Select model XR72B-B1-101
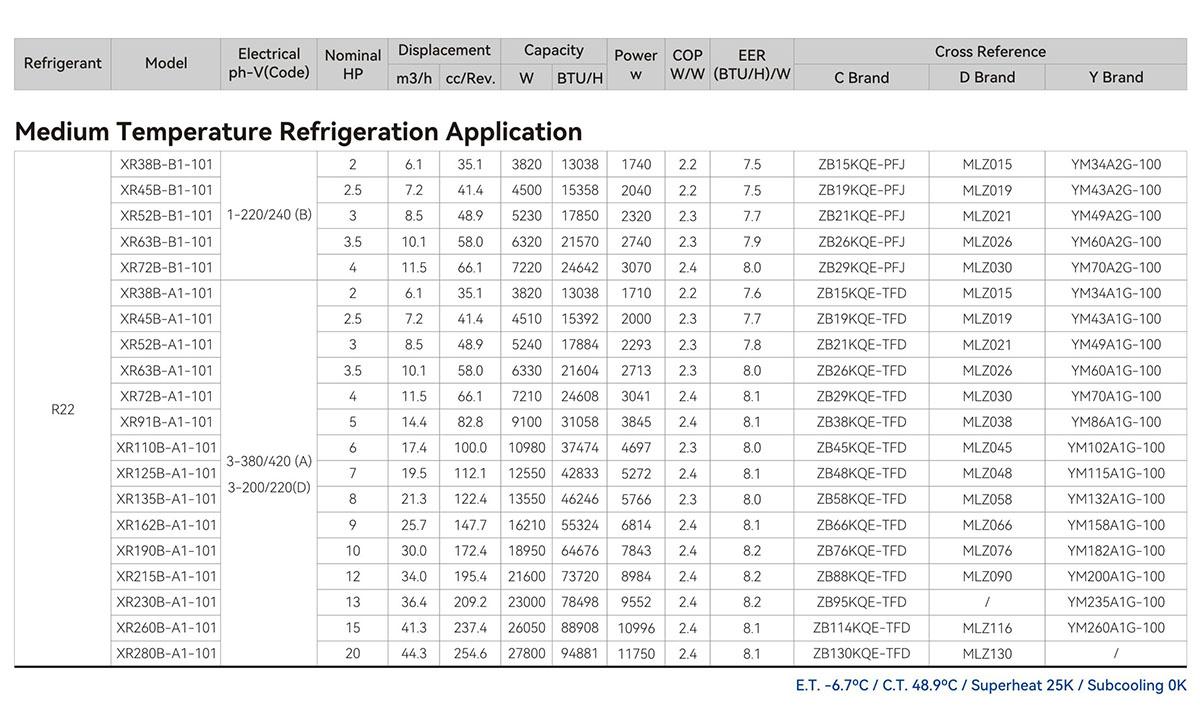Screen dimensions: 1200x710 (x=166, y=268)
